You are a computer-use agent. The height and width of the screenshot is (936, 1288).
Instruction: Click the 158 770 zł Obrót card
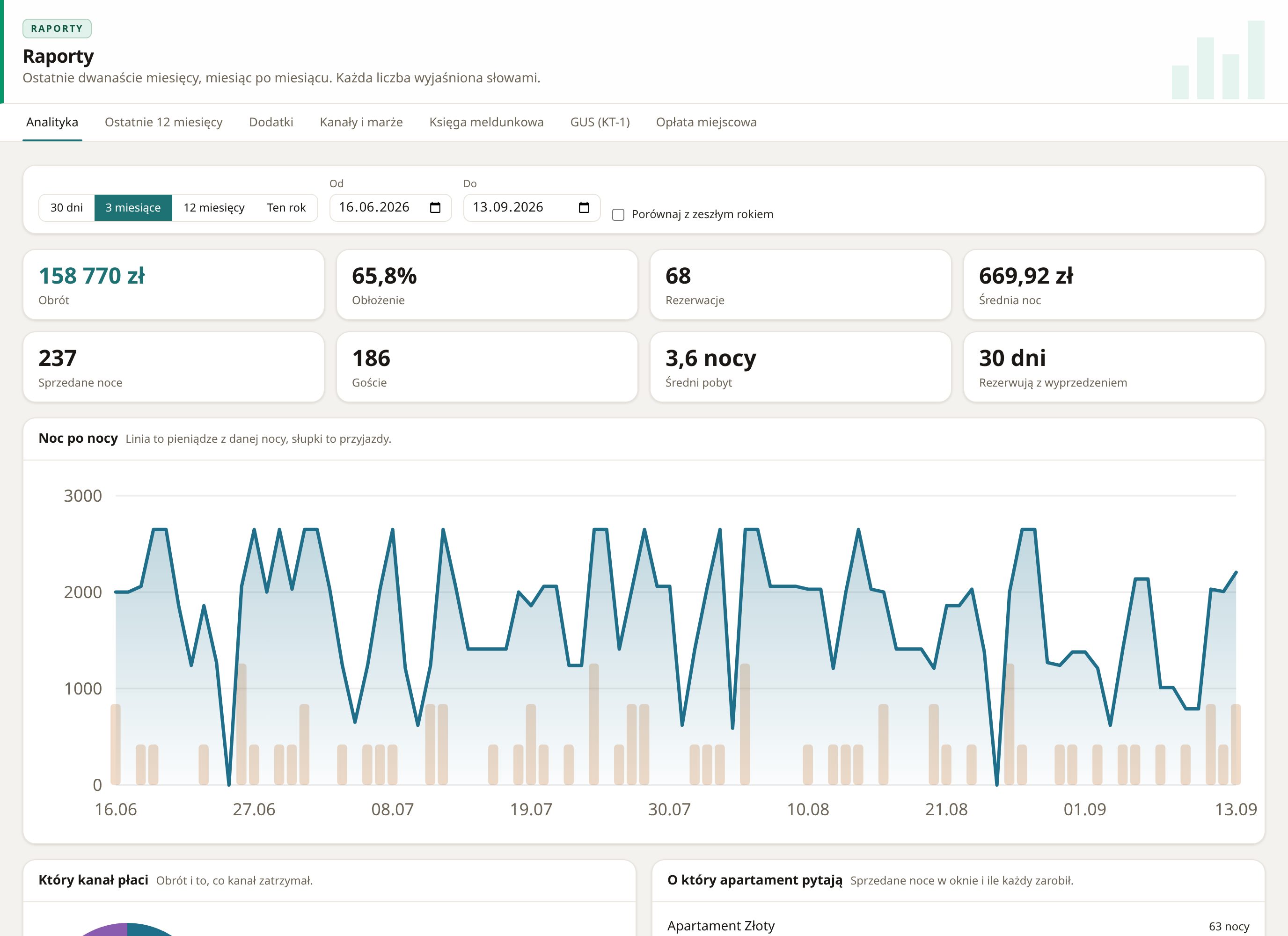pyautogui.click(x=173, y=285)
